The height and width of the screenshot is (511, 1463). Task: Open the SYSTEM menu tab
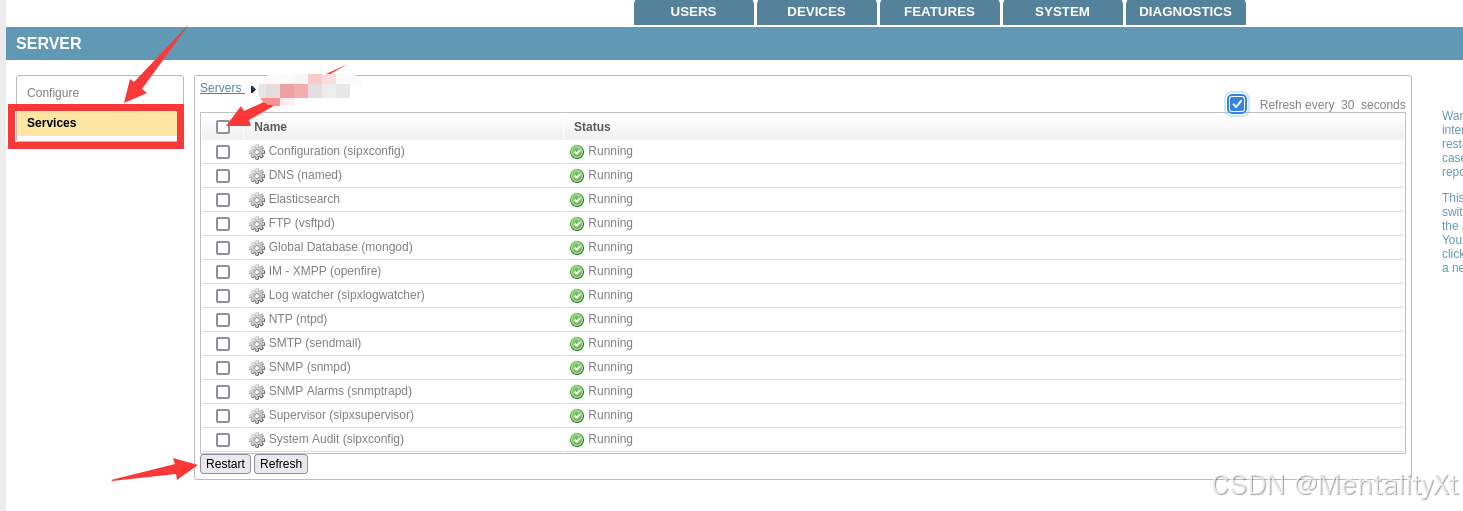click(x=1062, y=12)
